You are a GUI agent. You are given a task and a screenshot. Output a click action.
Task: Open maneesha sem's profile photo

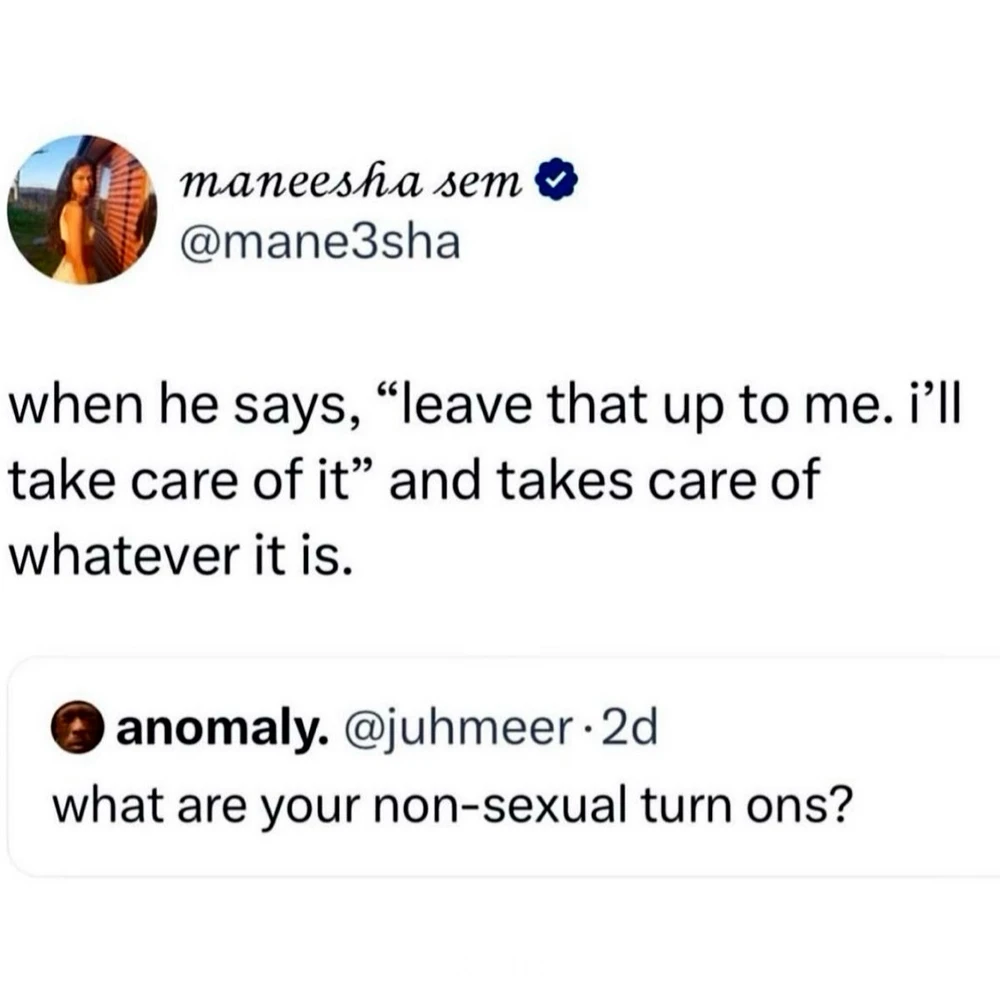tap(82, 210)
